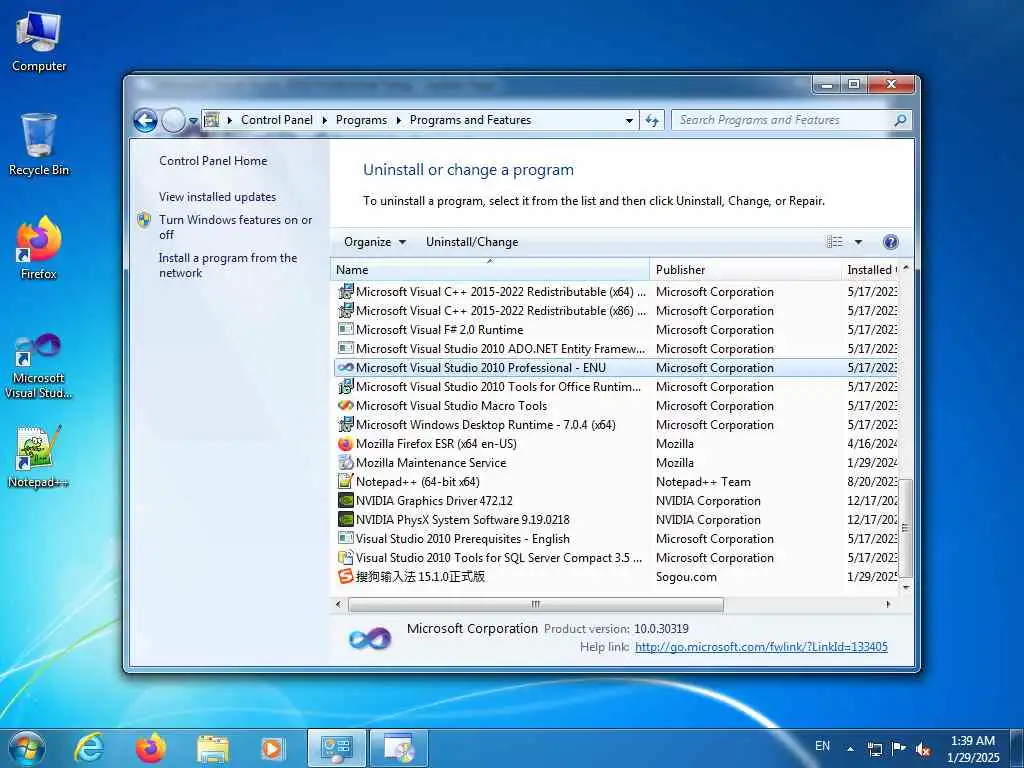Image resolution: width=1024 pixels, height=768 pixels.
Task: Open Windows Media Player from the taskbar
Action: [x=272, y=748]
